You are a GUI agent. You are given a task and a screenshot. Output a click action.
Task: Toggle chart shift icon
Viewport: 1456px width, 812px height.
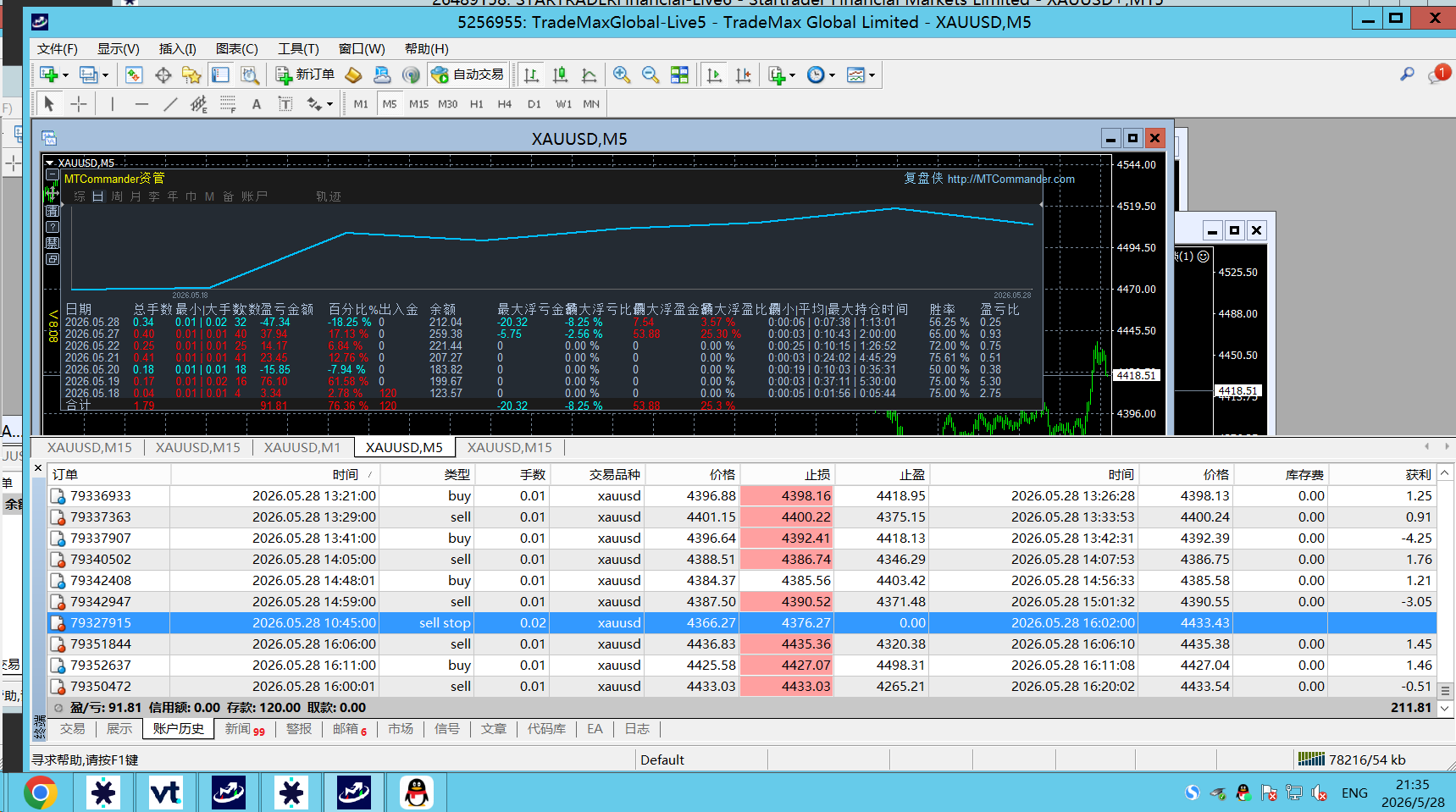[743, 75]
